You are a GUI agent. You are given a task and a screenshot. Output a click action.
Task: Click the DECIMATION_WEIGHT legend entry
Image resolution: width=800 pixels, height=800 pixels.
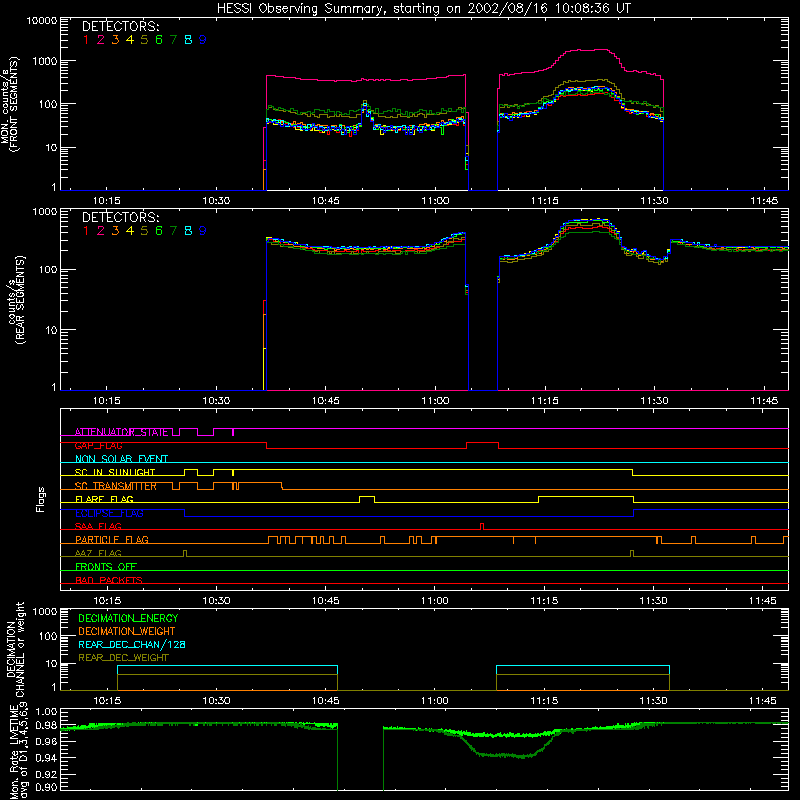tap(127, 631)
